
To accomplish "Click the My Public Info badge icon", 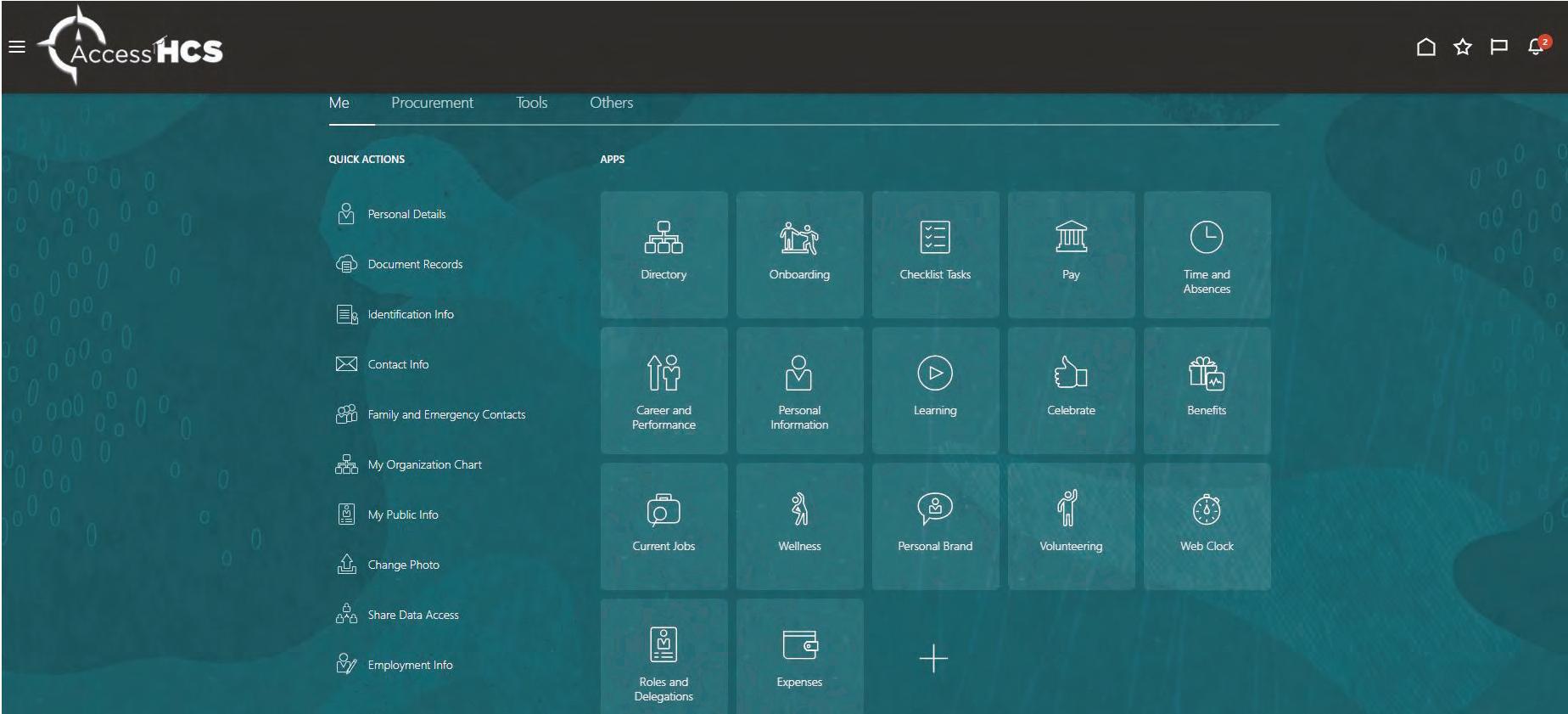I will (346, 514).
